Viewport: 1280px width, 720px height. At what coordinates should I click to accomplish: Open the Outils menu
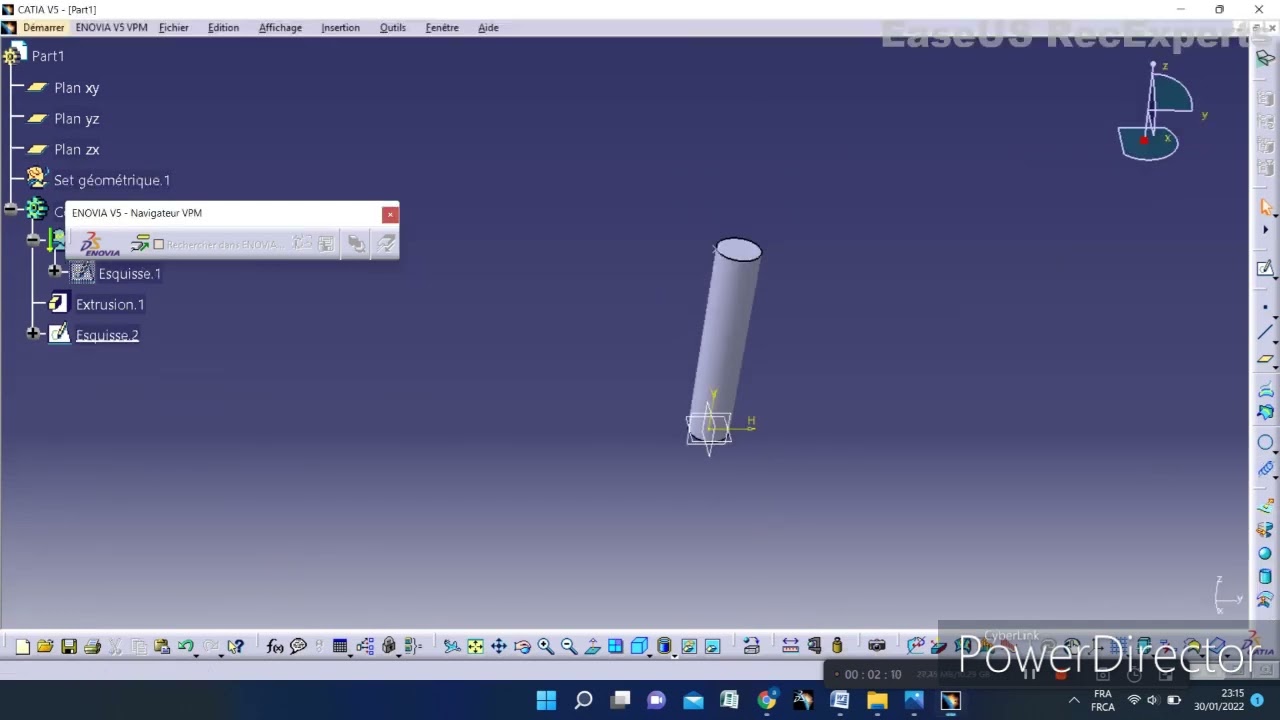point(392,27)
